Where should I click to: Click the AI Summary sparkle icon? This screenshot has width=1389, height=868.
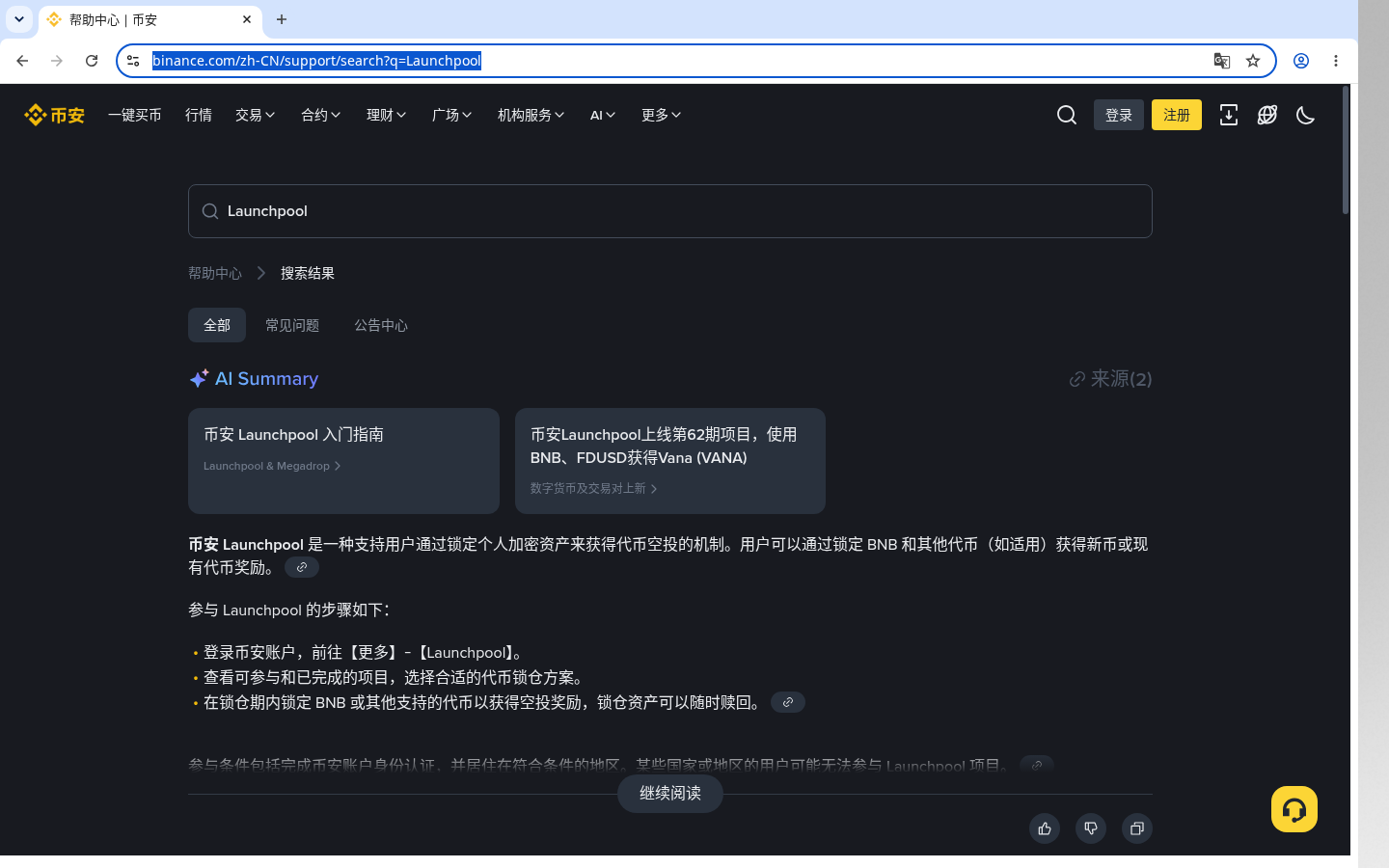pyautogui.click(x=199, y=379)
